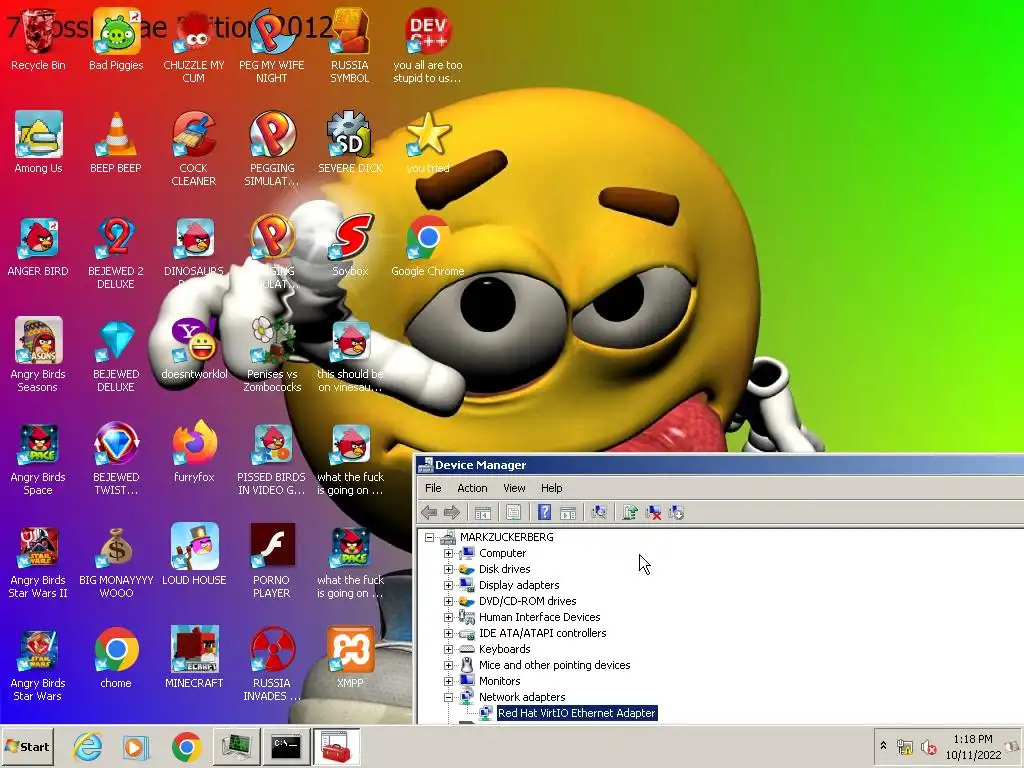
Task: Expand the Keyboards node
Action: 449,649
